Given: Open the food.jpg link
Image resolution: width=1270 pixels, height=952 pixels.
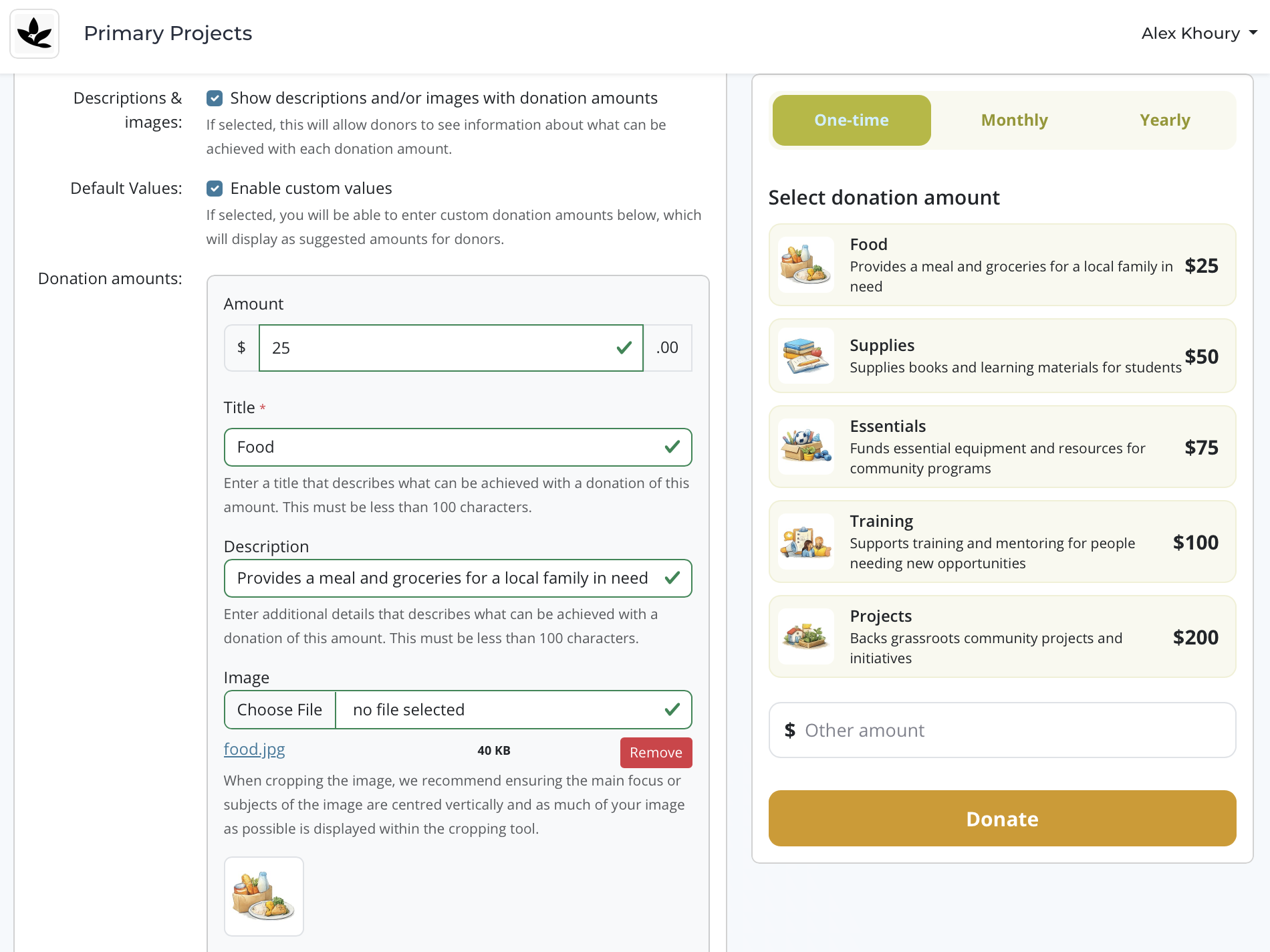Looking at the screenshot, I should click(x=254, y=749).
